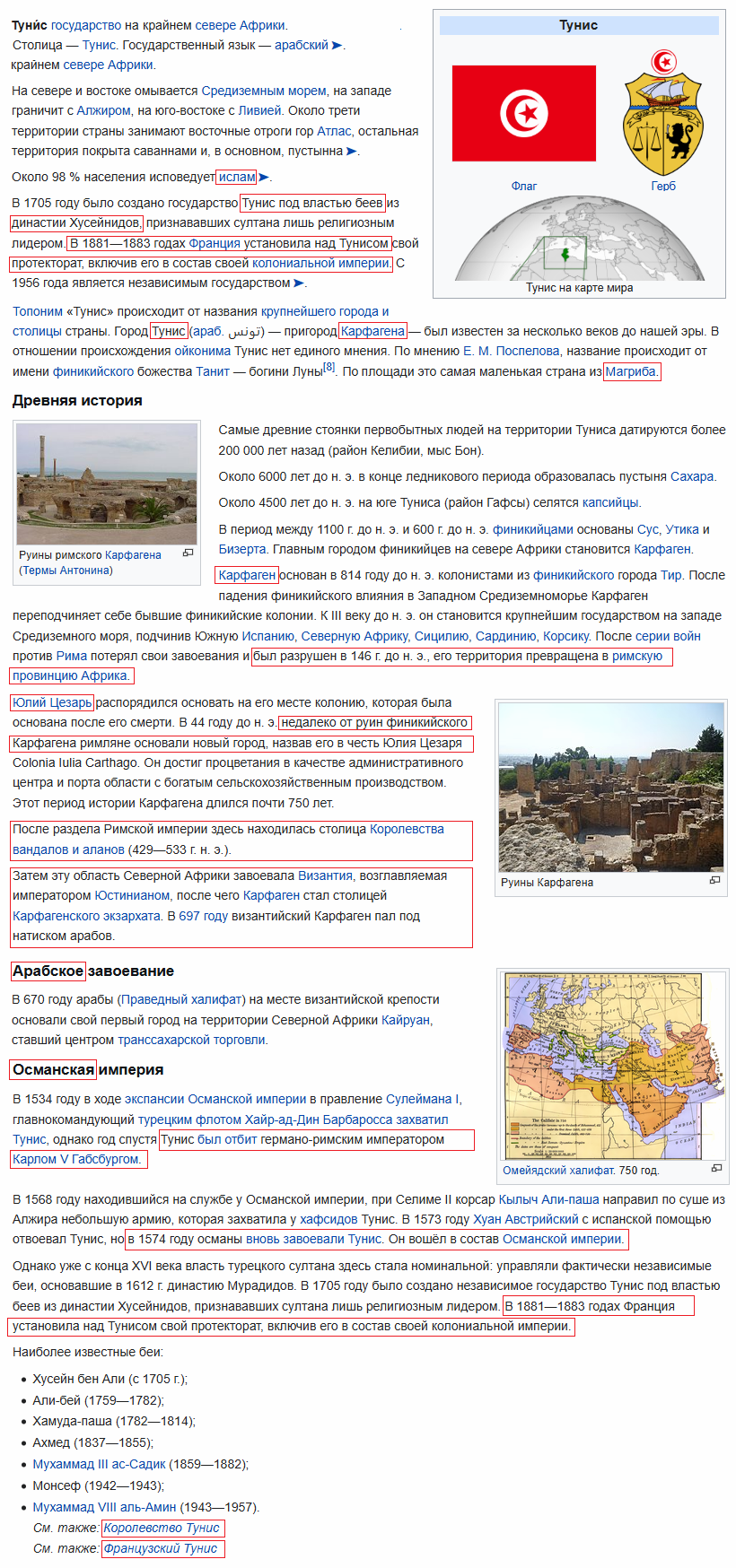
Task: Click the arrow icon after 'пустынна'
Action: pyautogui.click(x=351, y=151)
